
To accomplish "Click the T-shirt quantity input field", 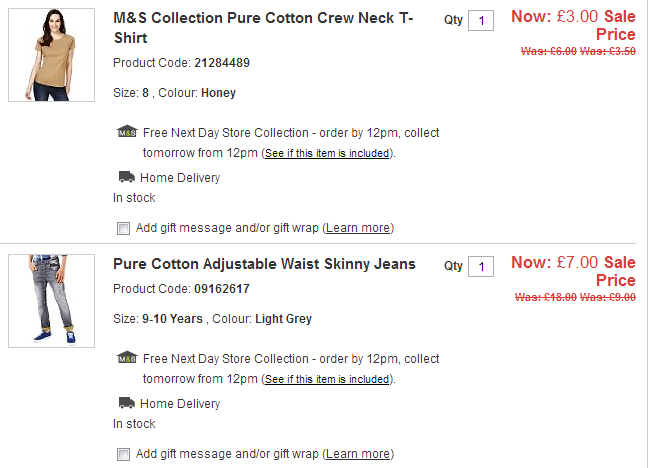I will tap(481, 21).
